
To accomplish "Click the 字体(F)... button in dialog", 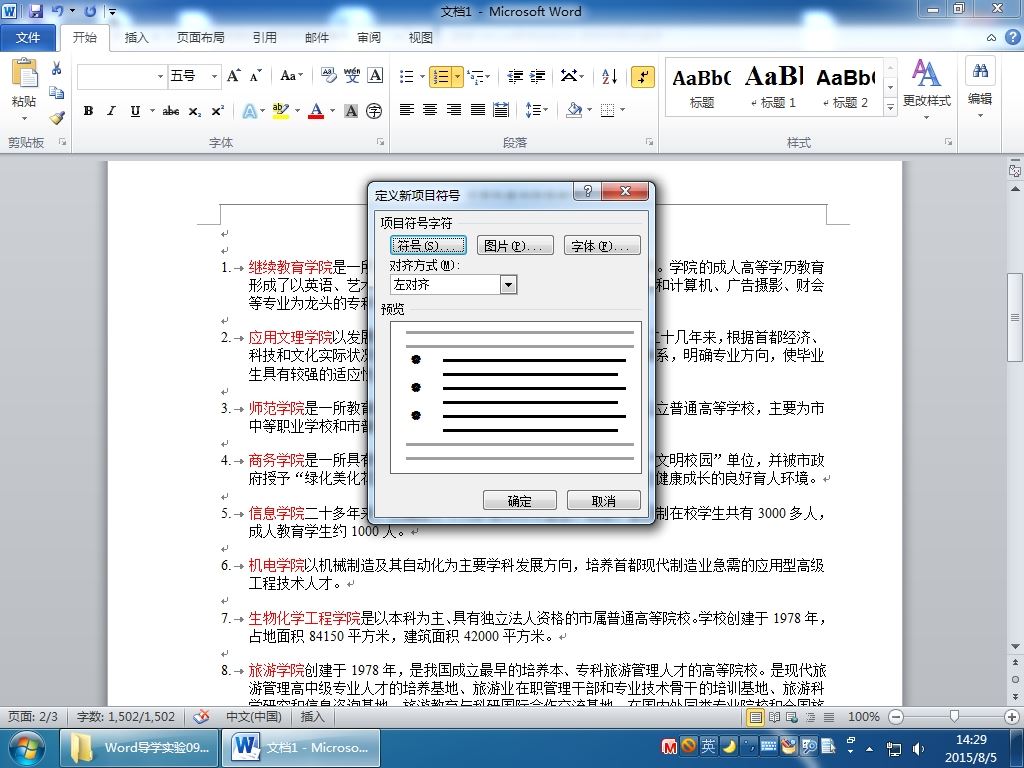I will (x=602, y=246).
